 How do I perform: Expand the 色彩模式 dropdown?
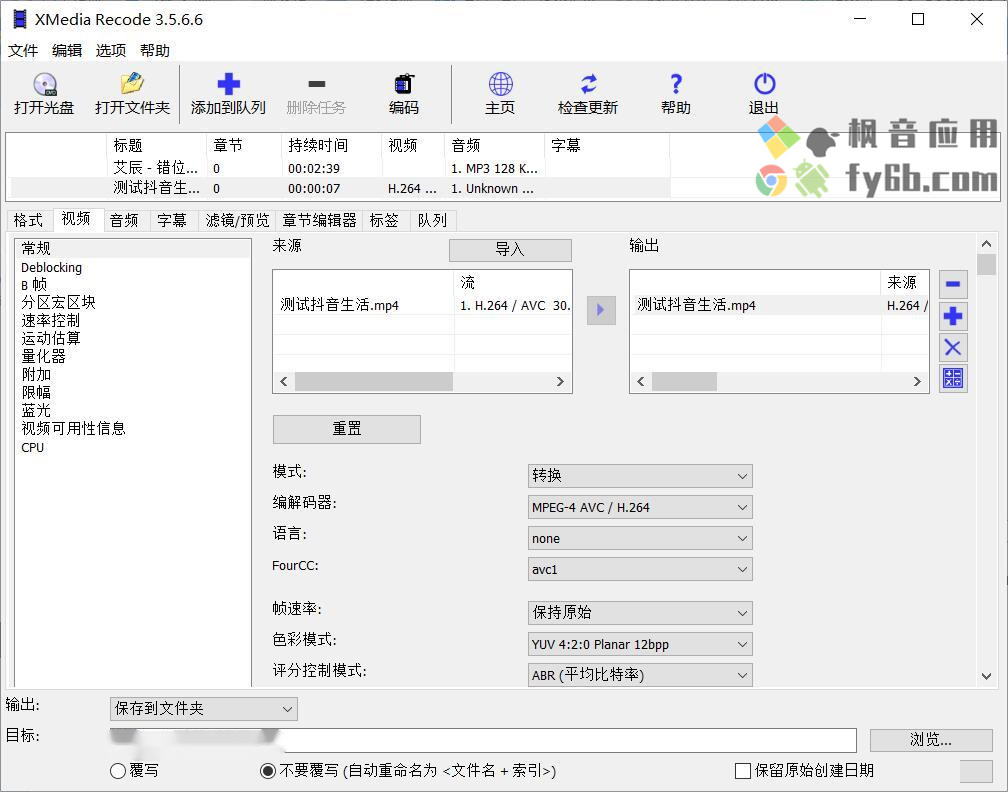click(640, 644)
